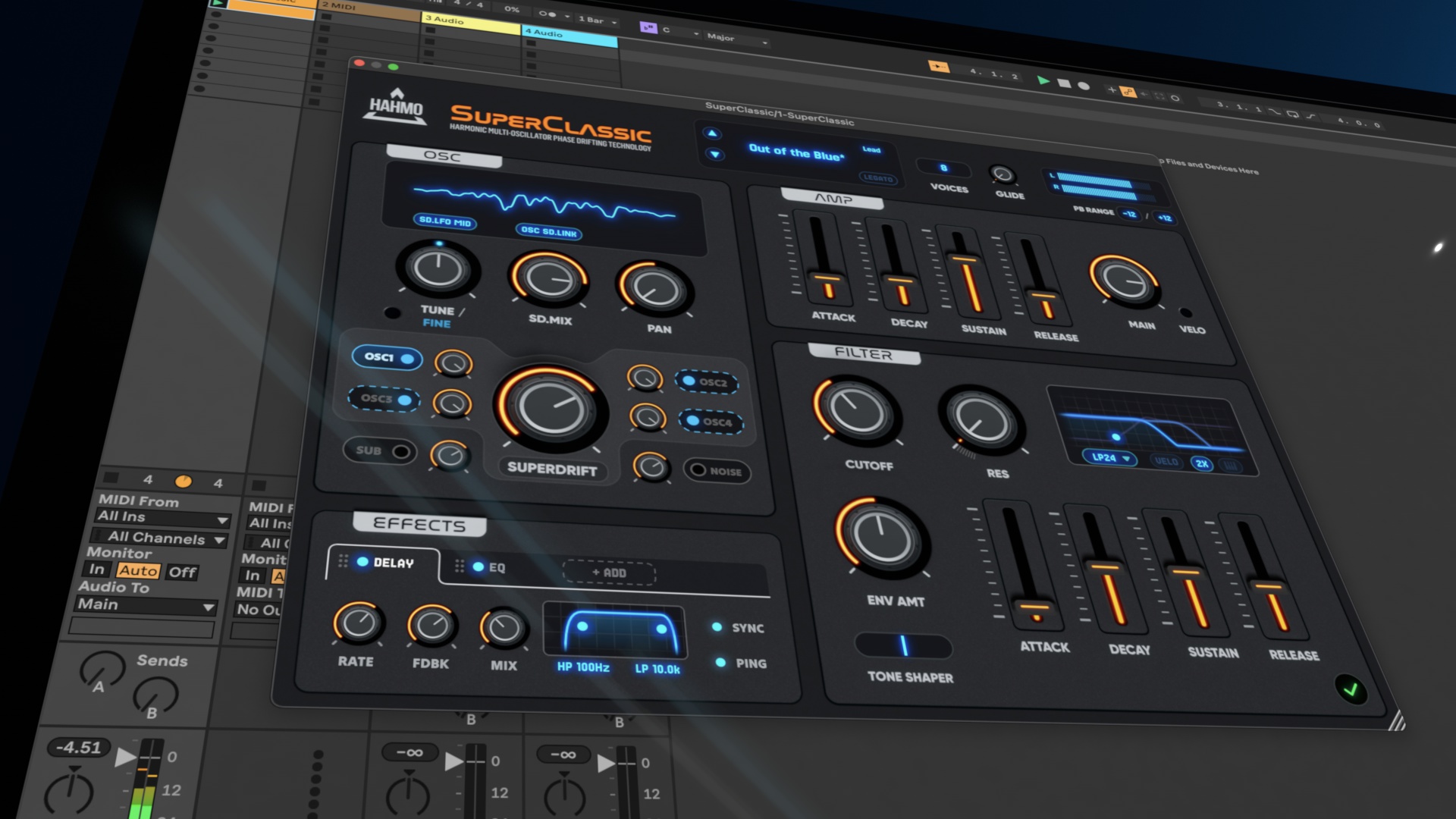Click the AMP SUSTAIN slider handle
The image size is (1456, 819).
(x=964, y=261)
